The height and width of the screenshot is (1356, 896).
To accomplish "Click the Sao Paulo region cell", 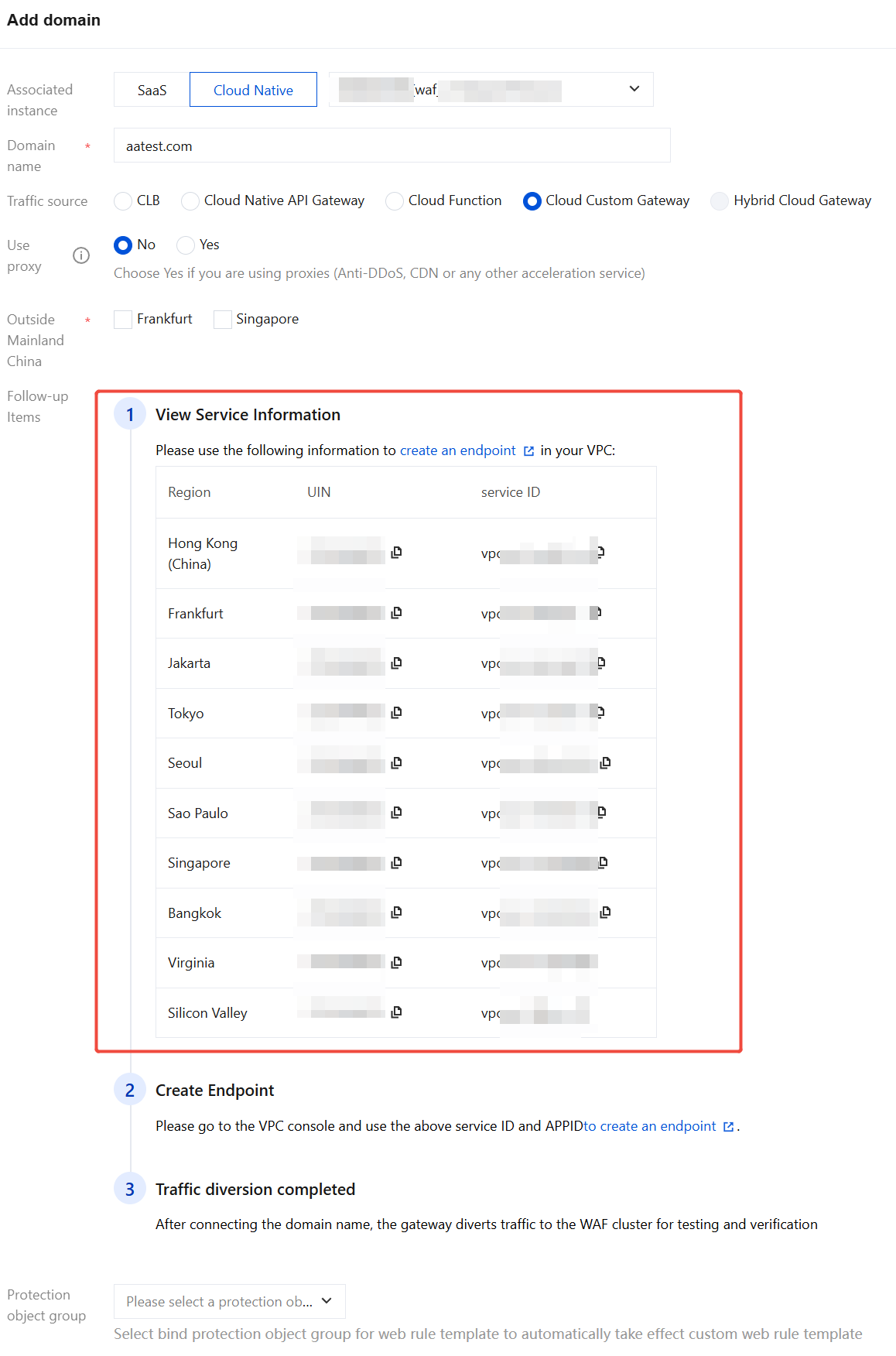I will 198,813.
